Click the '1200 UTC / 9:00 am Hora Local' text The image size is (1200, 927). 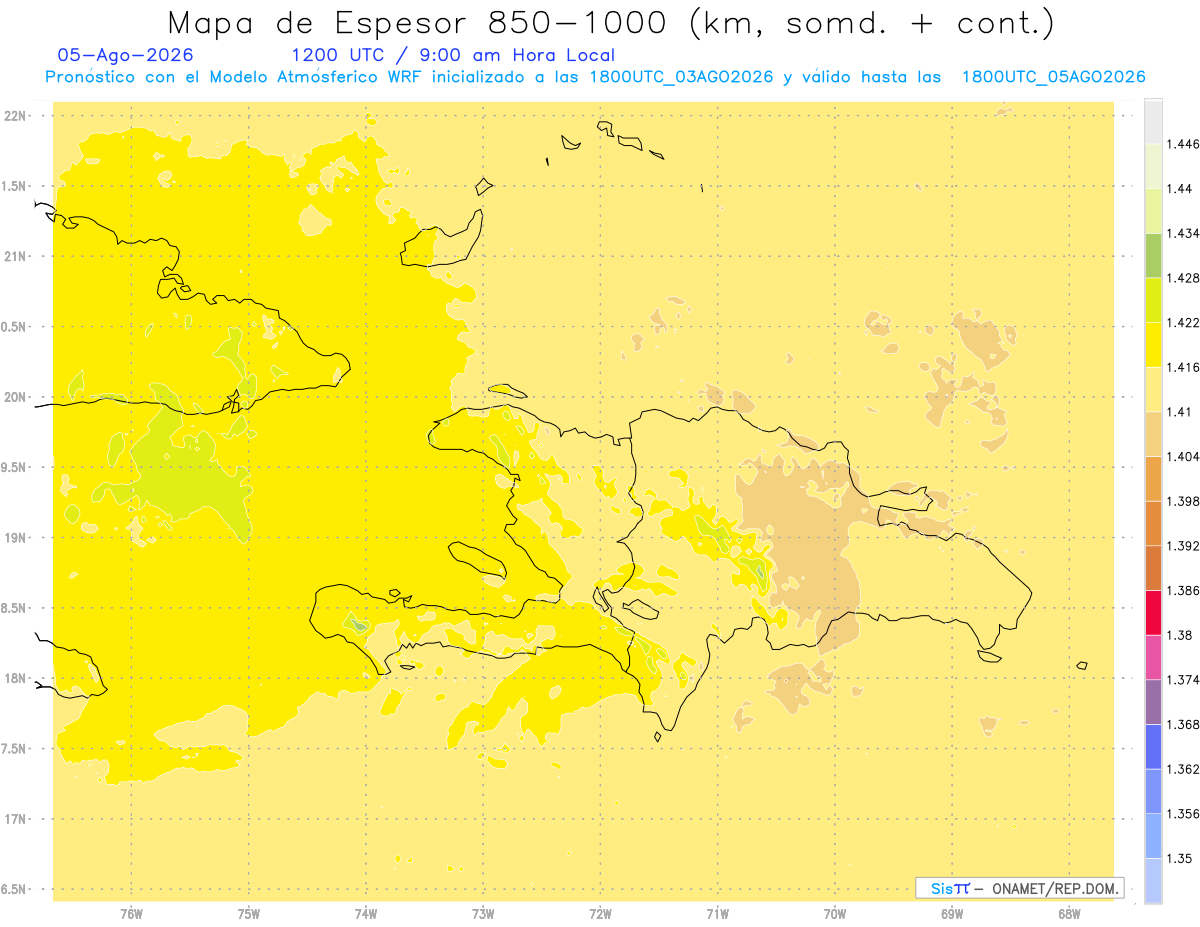(x=453, y=56)
